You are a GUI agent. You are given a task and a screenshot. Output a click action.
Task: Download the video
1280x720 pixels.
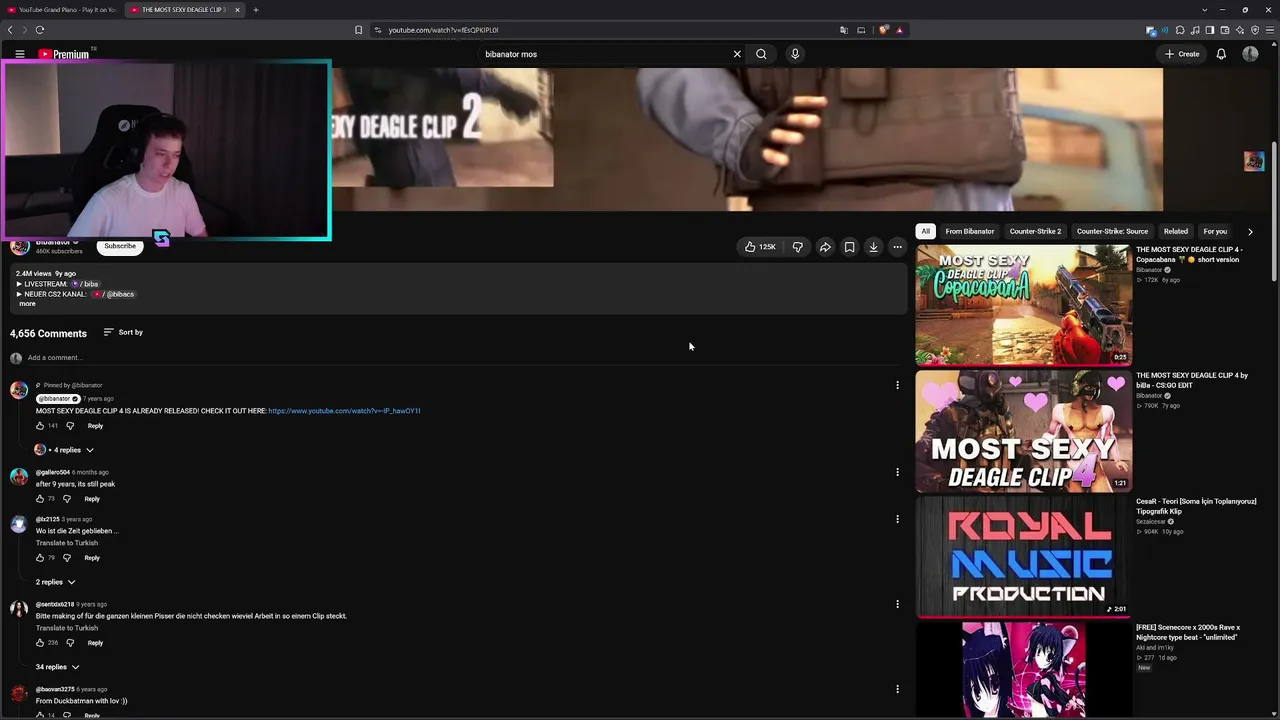pyautogui.click(x=873, y=247)
